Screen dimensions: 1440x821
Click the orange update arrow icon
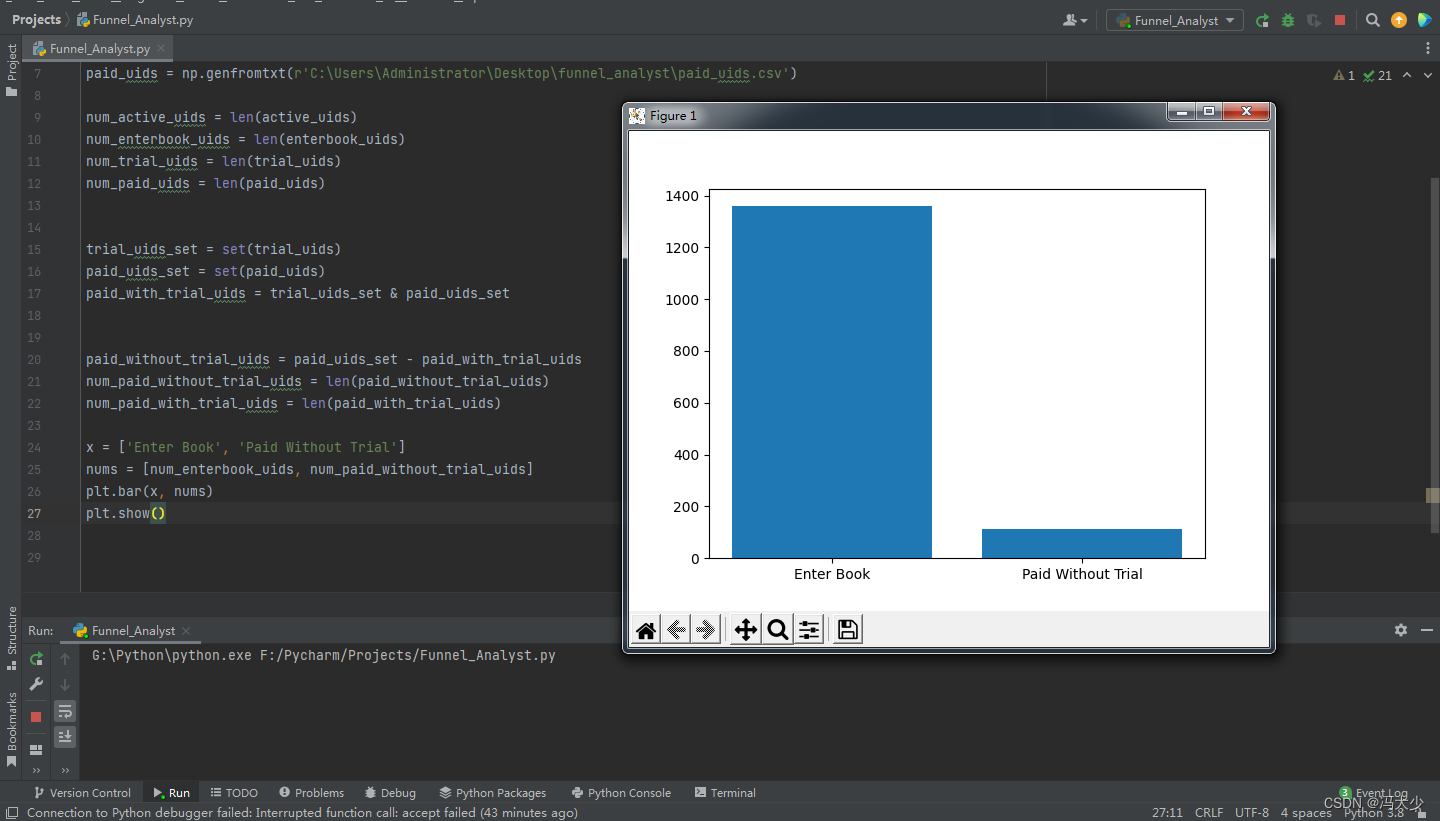(1399, 20)
